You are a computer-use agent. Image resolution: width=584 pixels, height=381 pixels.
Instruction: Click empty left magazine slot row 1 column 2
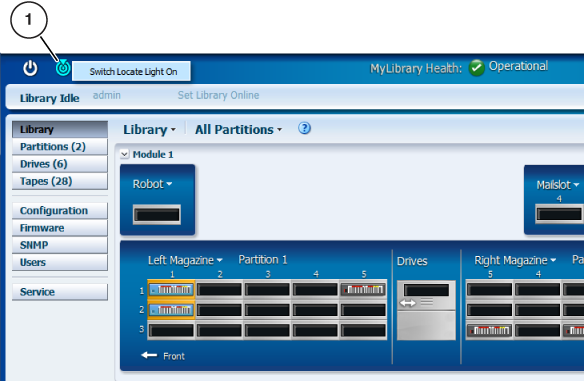219,290
